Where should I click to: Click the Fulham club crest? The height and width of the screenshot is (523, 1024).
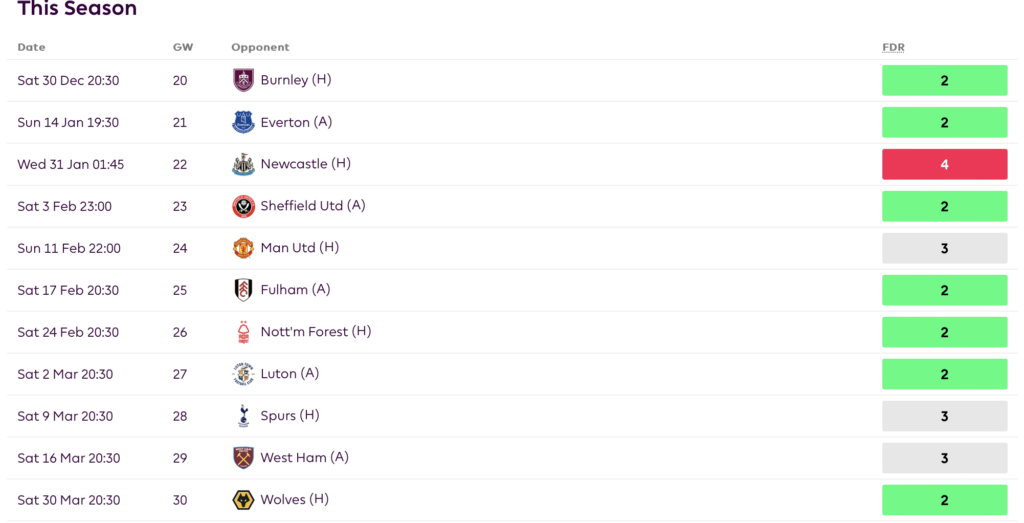click(x=244, y=290)
